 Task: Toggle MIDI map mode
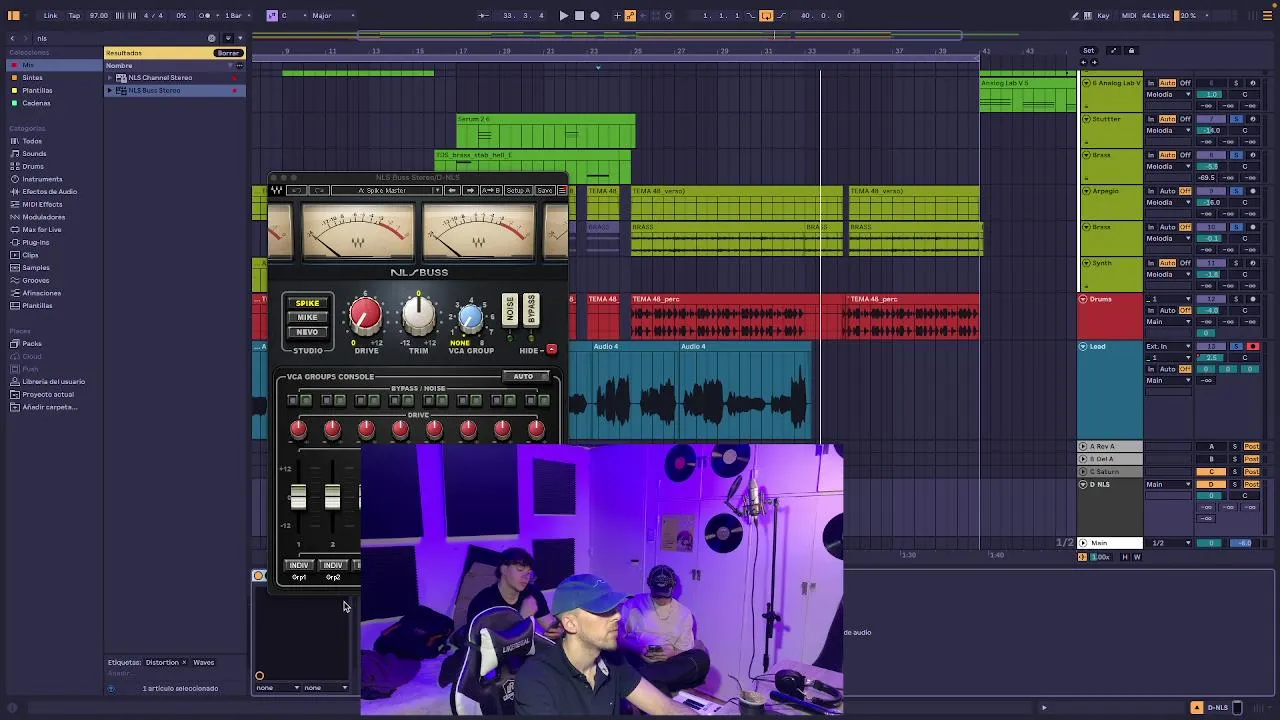coord(1129,15)
